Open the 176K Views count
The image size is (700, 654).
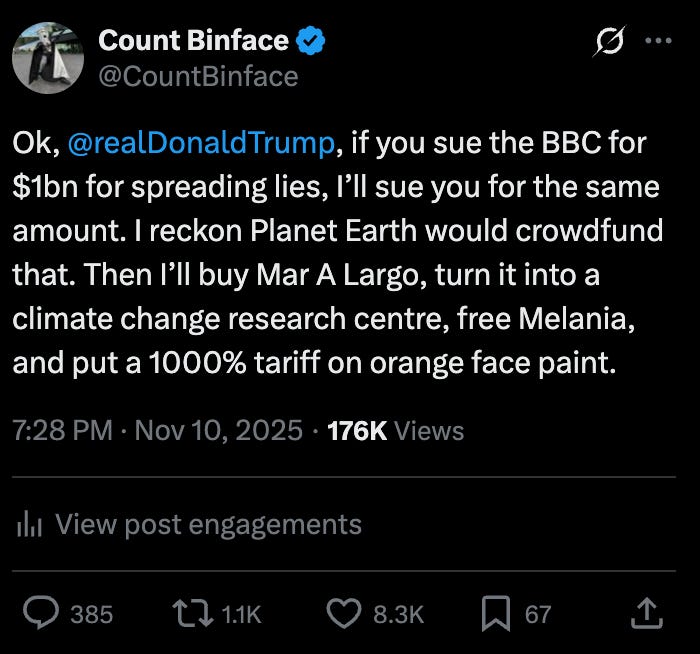[396, 431]
